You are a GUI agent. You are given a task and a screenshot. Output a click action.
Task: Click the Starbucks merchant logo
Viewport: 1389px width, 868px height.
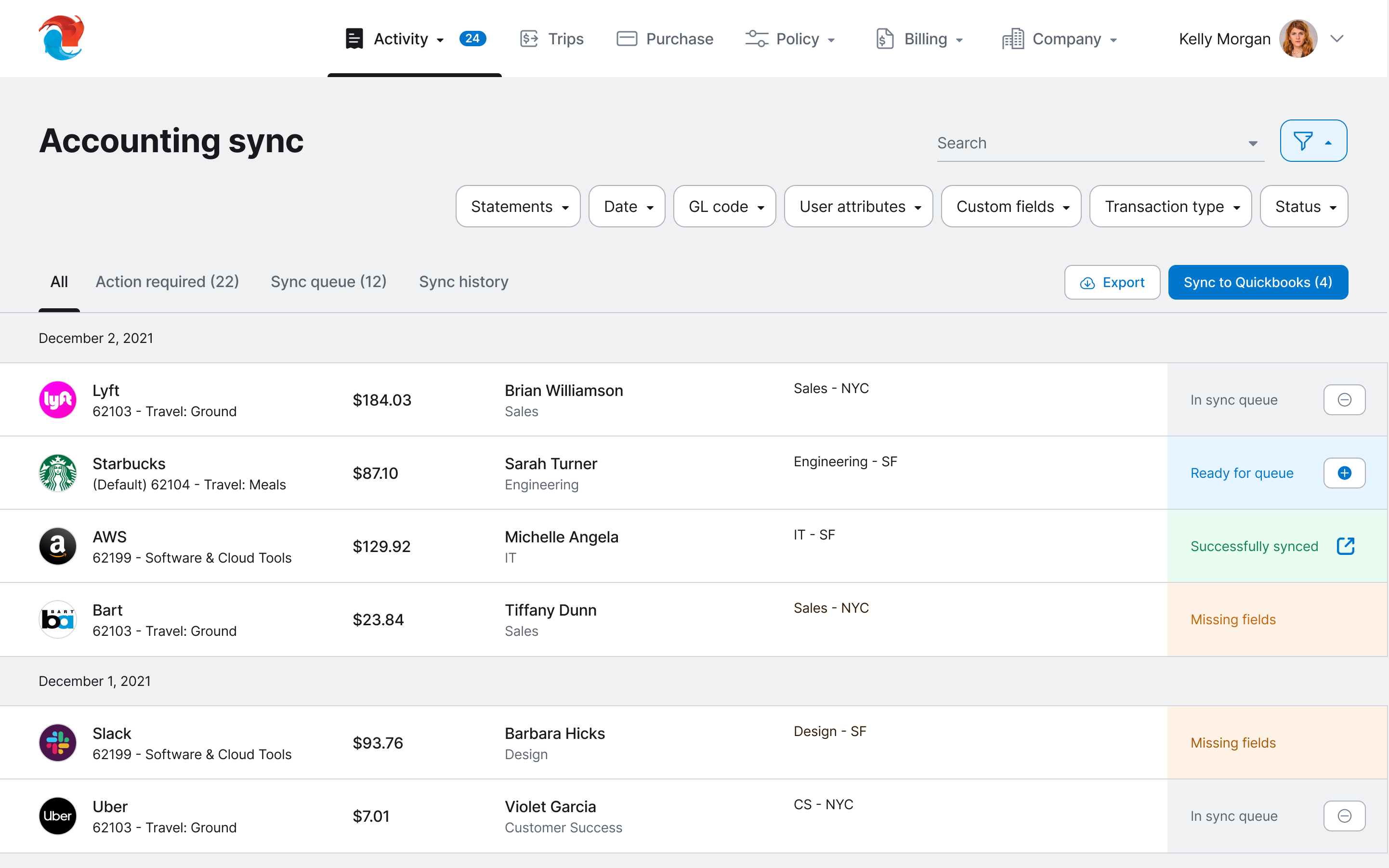click(x=57, y=473)
